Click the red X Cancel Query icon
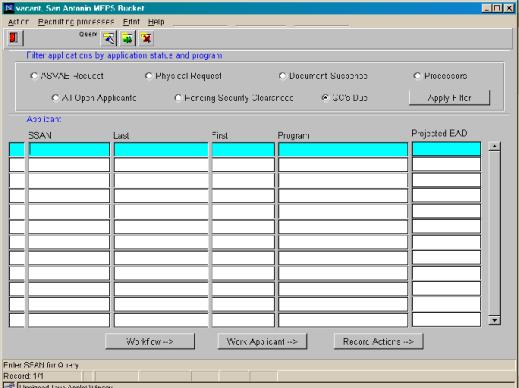The height and width of the screenshot is (388, 519). coord(146,38)
